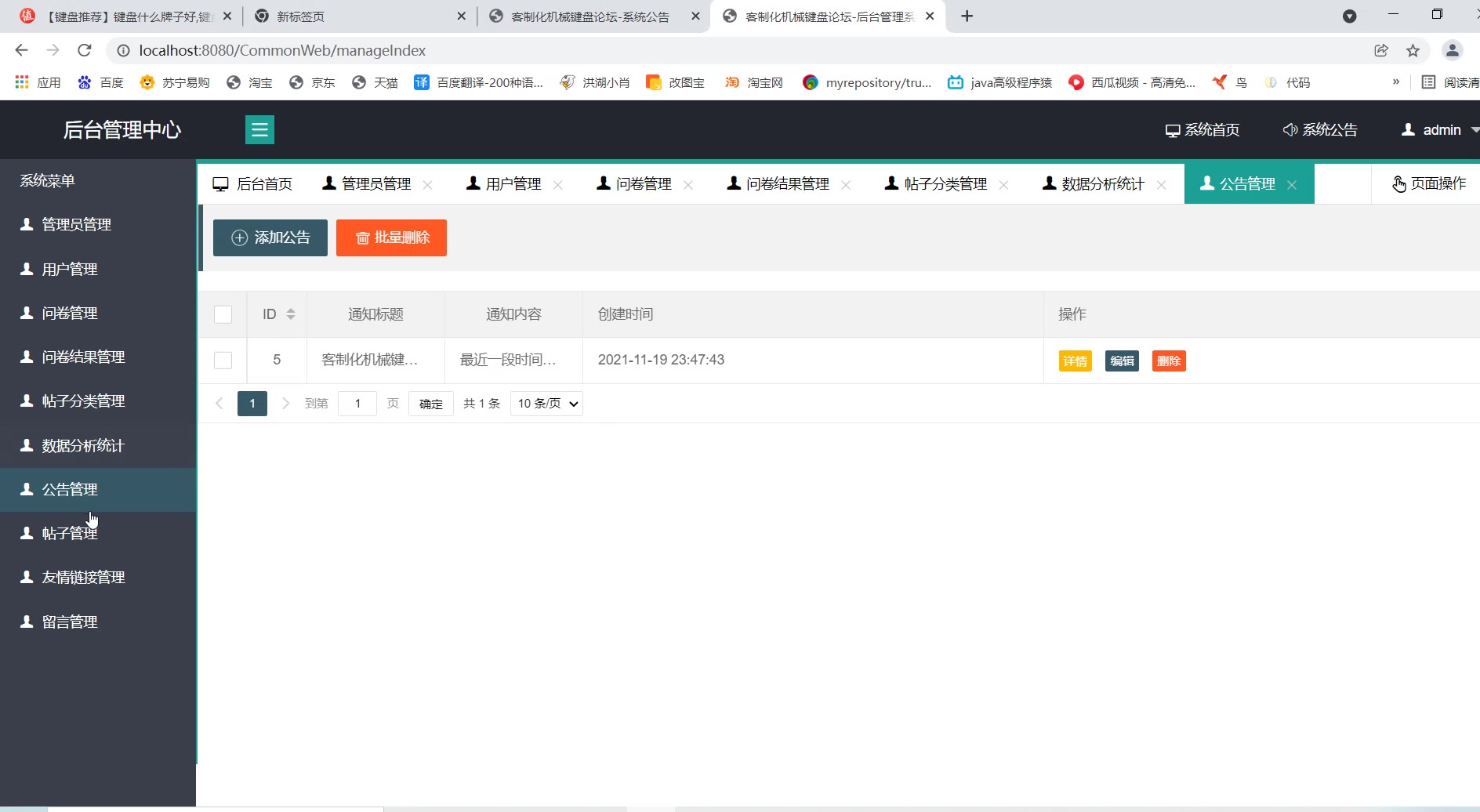
Task: Open 留言管理 in the sidebar menu
Action: point(98,622)
